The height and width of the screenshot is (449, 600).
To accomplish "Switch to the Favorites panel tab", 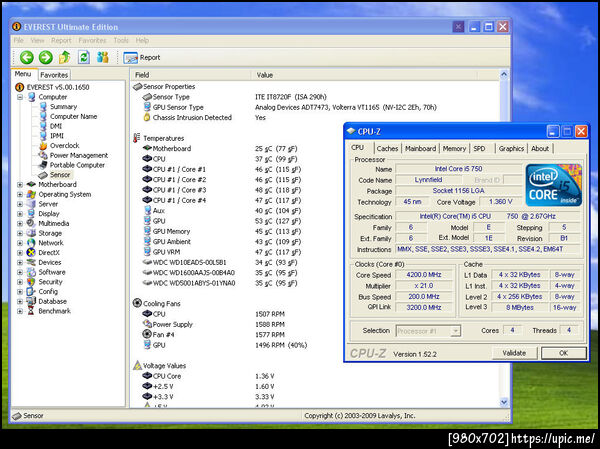I will tap(54, 74).
